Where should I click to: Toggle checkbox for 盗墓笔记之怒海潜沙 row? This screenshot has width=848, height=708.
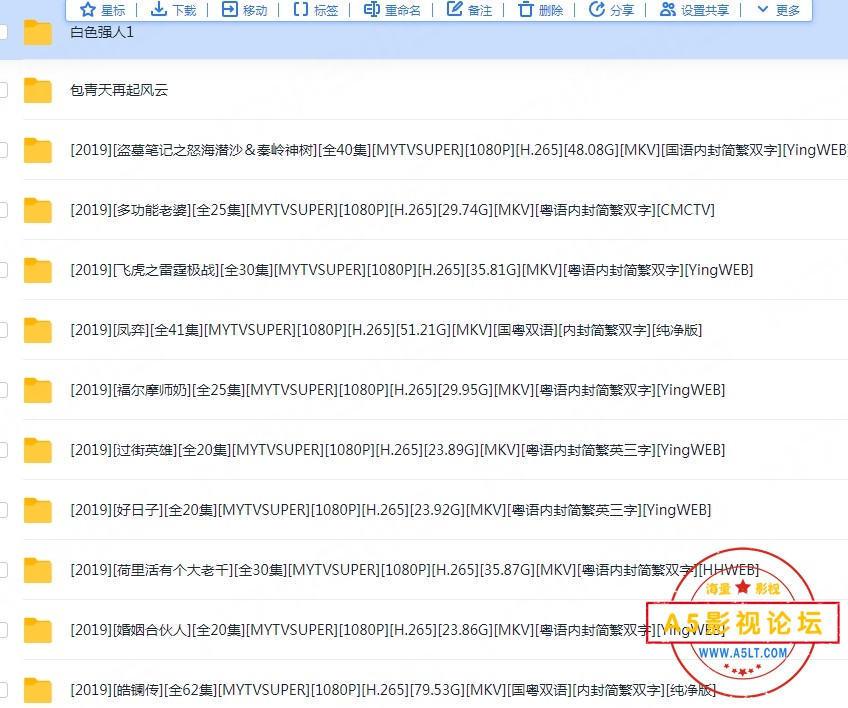[x=3, y=150]
